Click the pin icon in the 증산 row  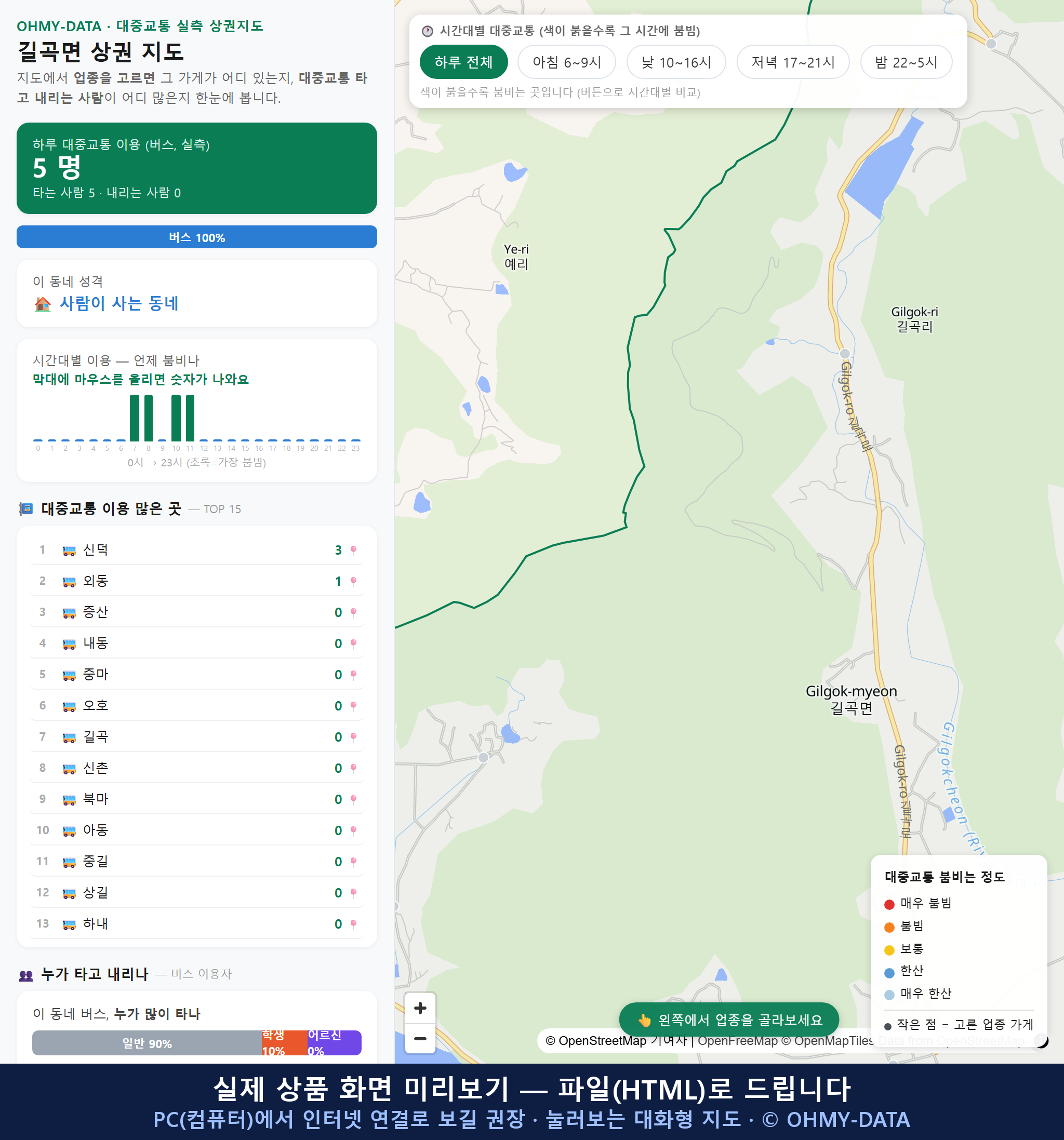click(353, 612)
